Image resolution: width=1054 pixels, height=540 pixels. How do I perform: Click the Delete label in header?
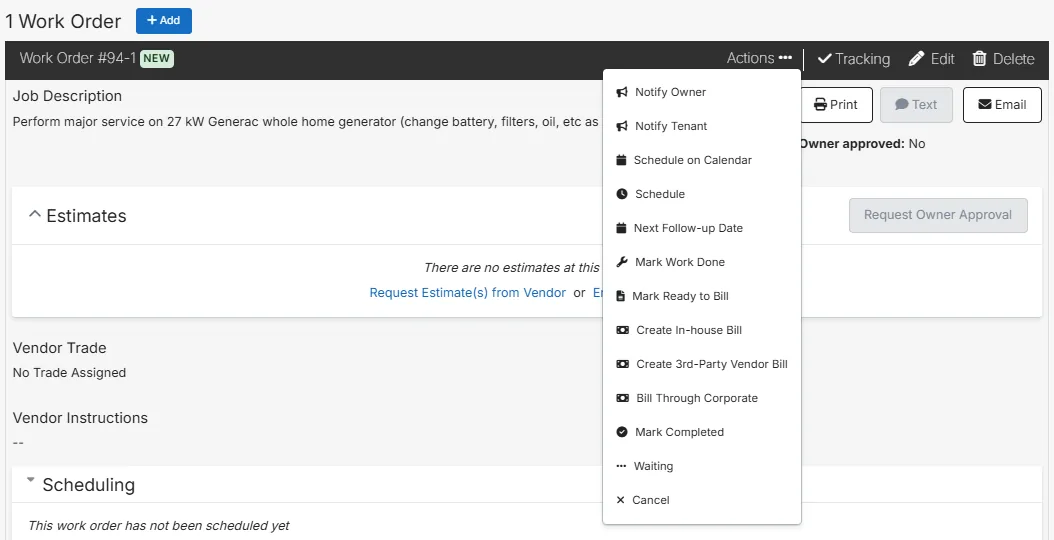(1014, 59)
